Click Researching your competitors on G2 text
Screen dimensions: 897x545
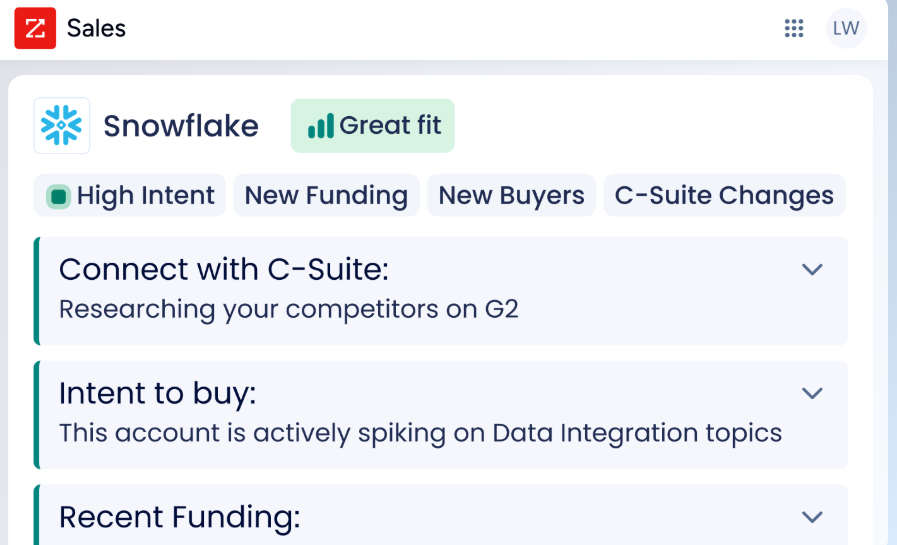pos(289,309)
